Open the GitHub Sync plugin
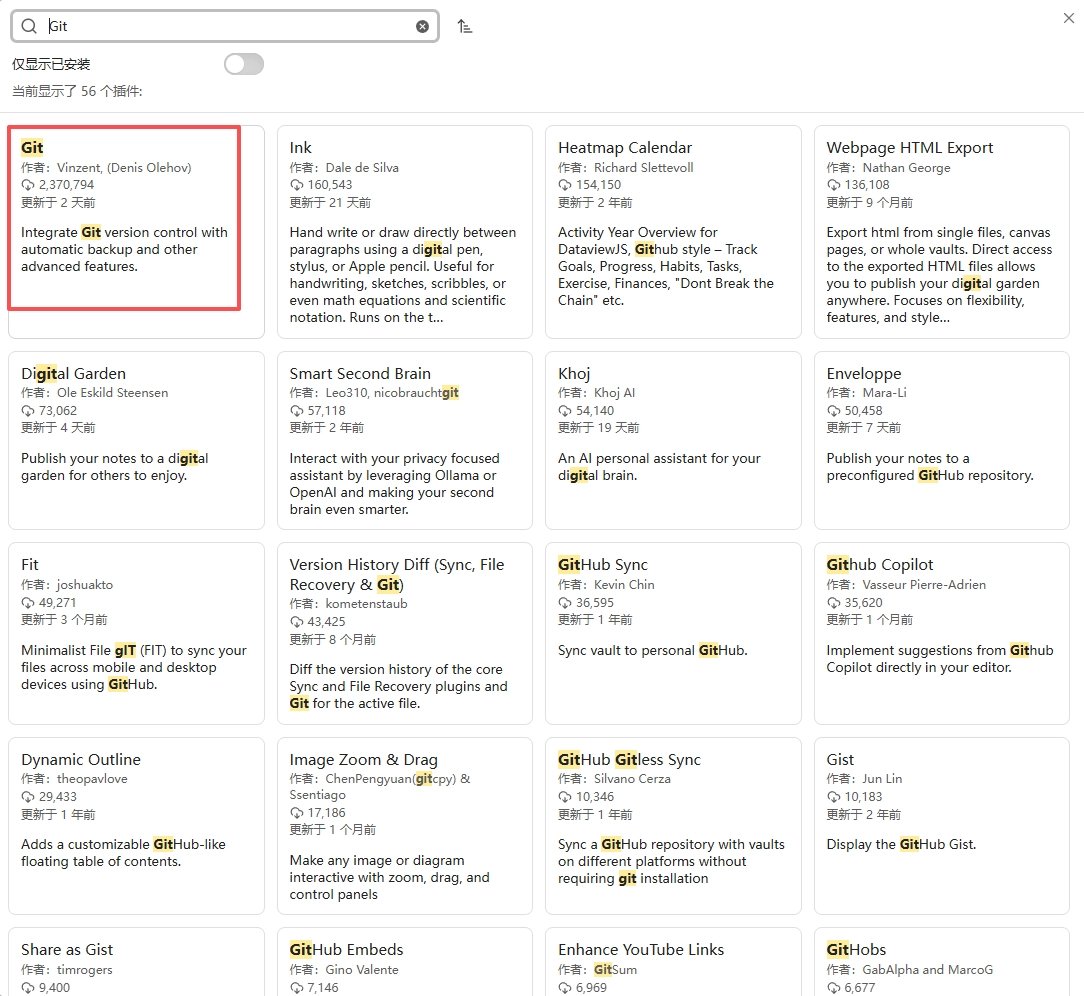This screenshot has height=996, width=1084. click(673, 633)
